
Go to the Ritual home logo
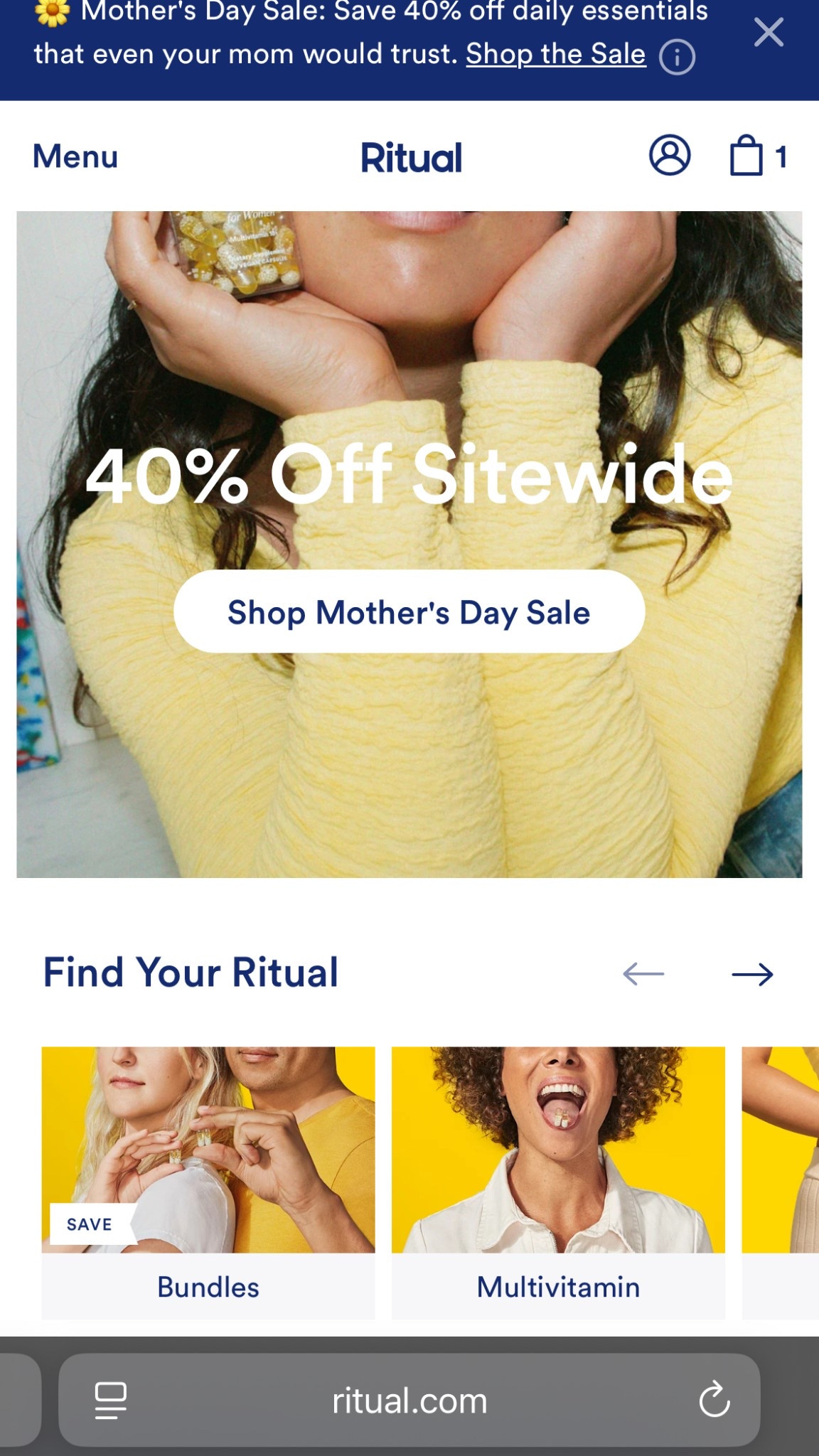pyautogui.click(x=411, y=157)
